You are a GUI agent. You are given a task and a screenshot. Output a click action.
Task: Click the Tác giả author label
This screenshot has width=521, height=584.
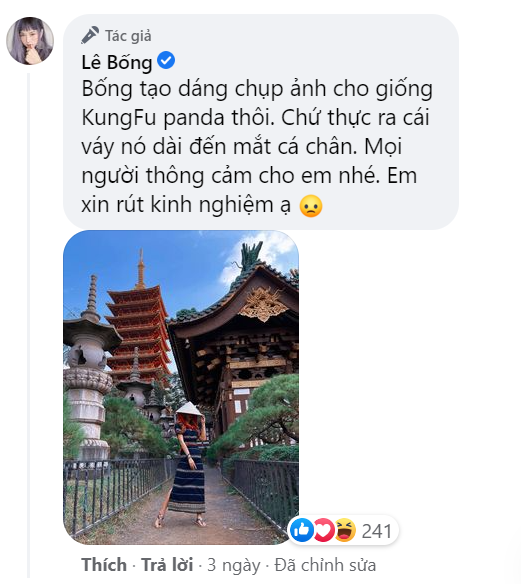click(128, 36)
